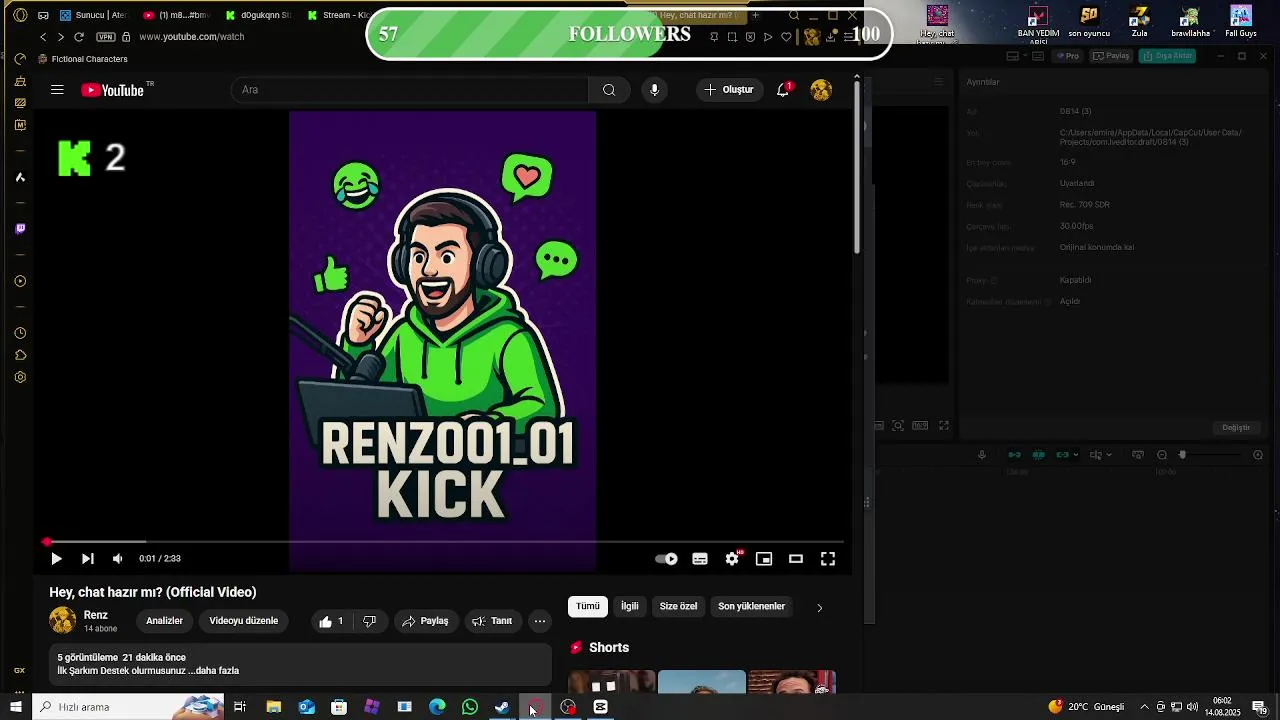Screen dimensions: 1280x720
Task: Skip to the next video
Action: (87, 559)
